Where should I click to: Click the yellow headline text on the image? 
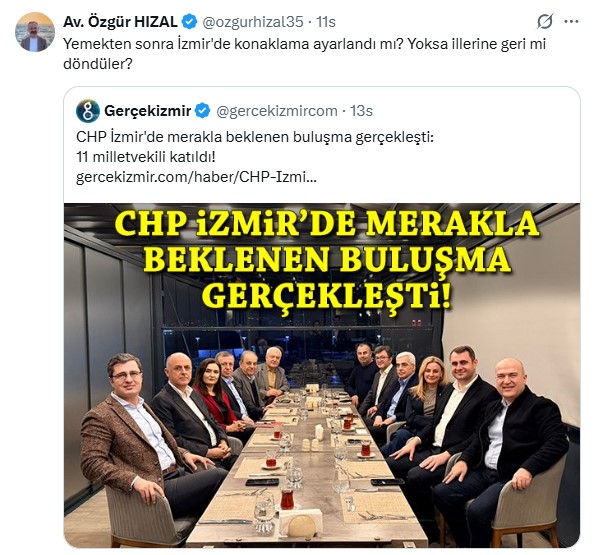point(327,261)
